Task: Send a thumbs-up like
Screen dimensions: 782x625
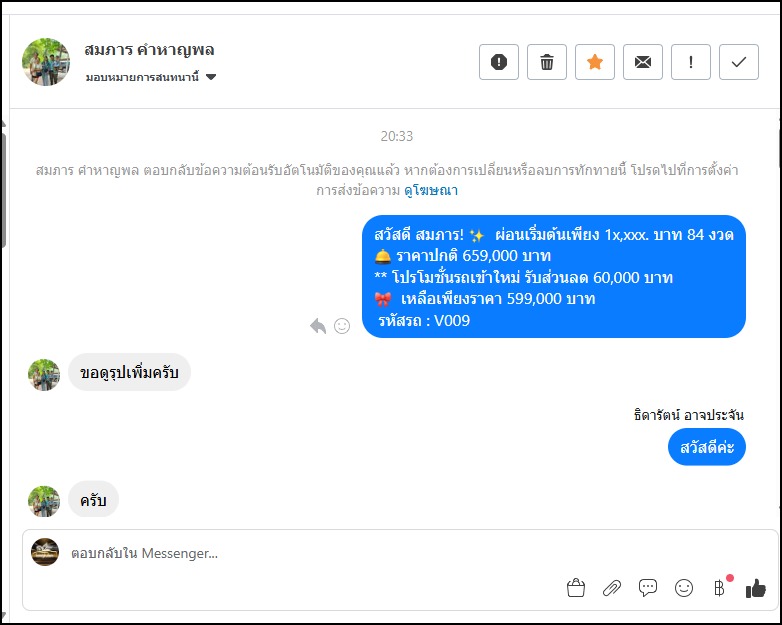Action: coord(755,588)
